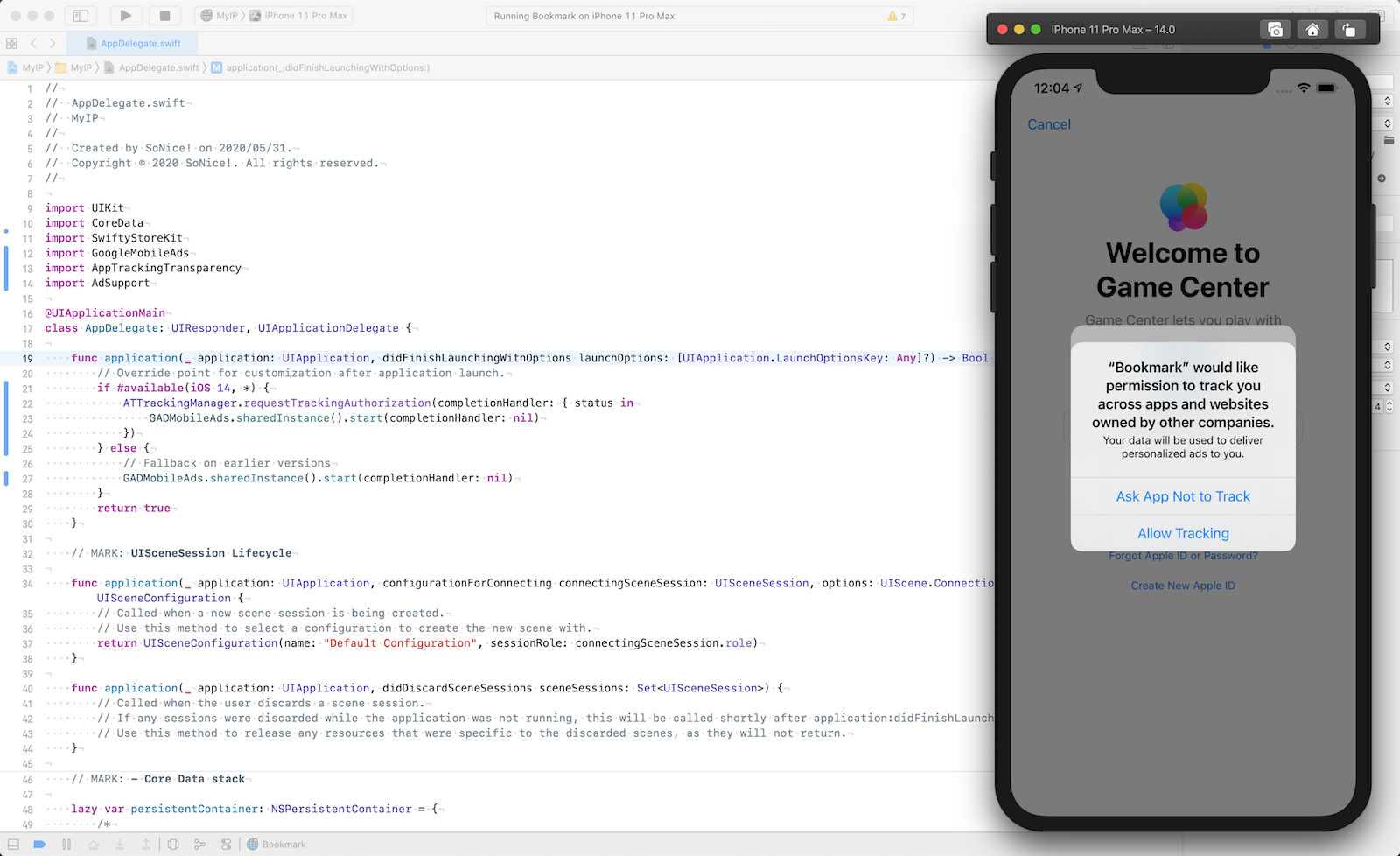The image size is (1400, 856).
Task: Toggle the Xcode navigator sidebar button
Action: click(x=80, y=16)
